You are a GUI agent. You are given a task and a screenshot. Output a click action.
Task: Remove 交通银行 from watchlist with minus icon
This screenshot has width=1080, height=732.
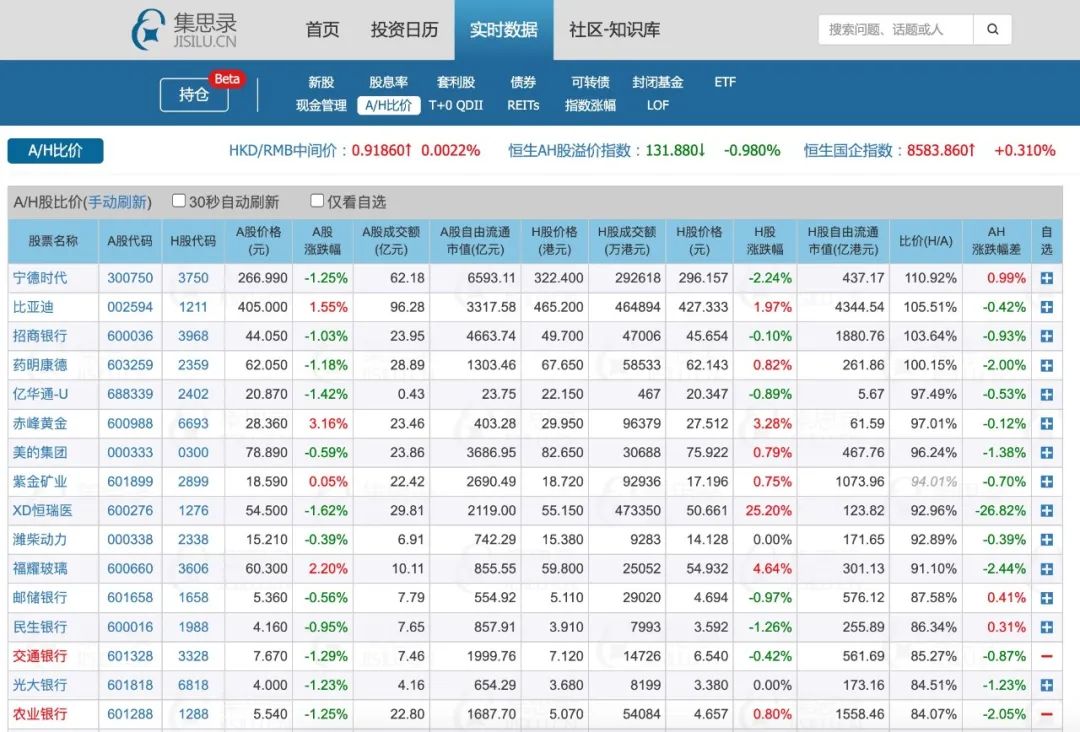point(1046,656)
